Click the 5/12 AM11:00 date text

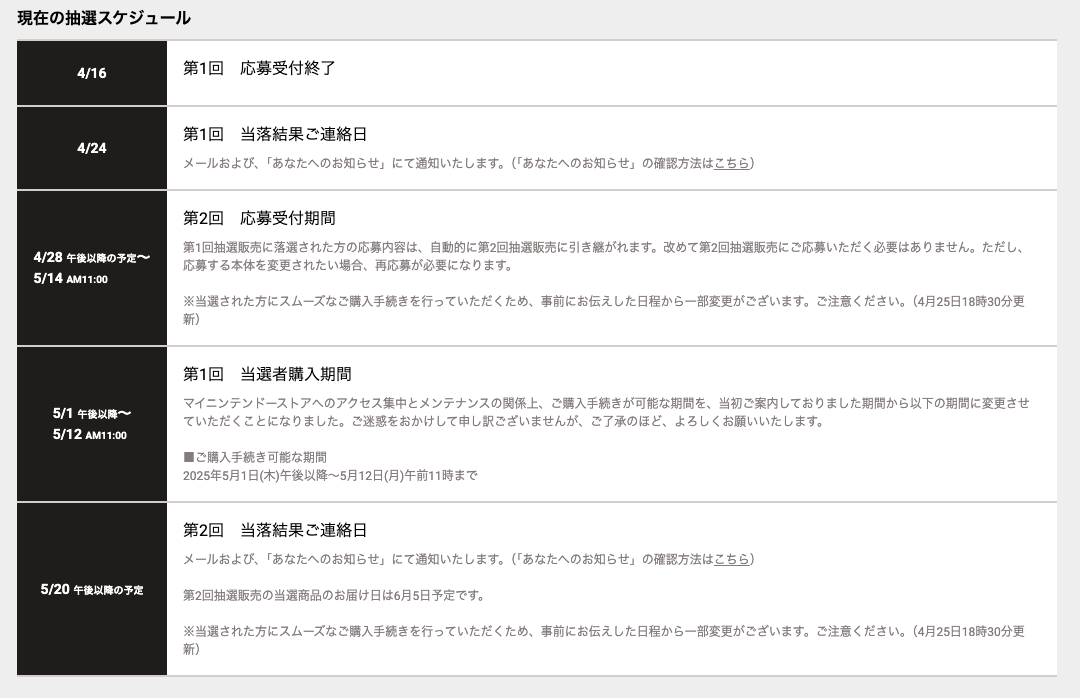pos(90,435)
